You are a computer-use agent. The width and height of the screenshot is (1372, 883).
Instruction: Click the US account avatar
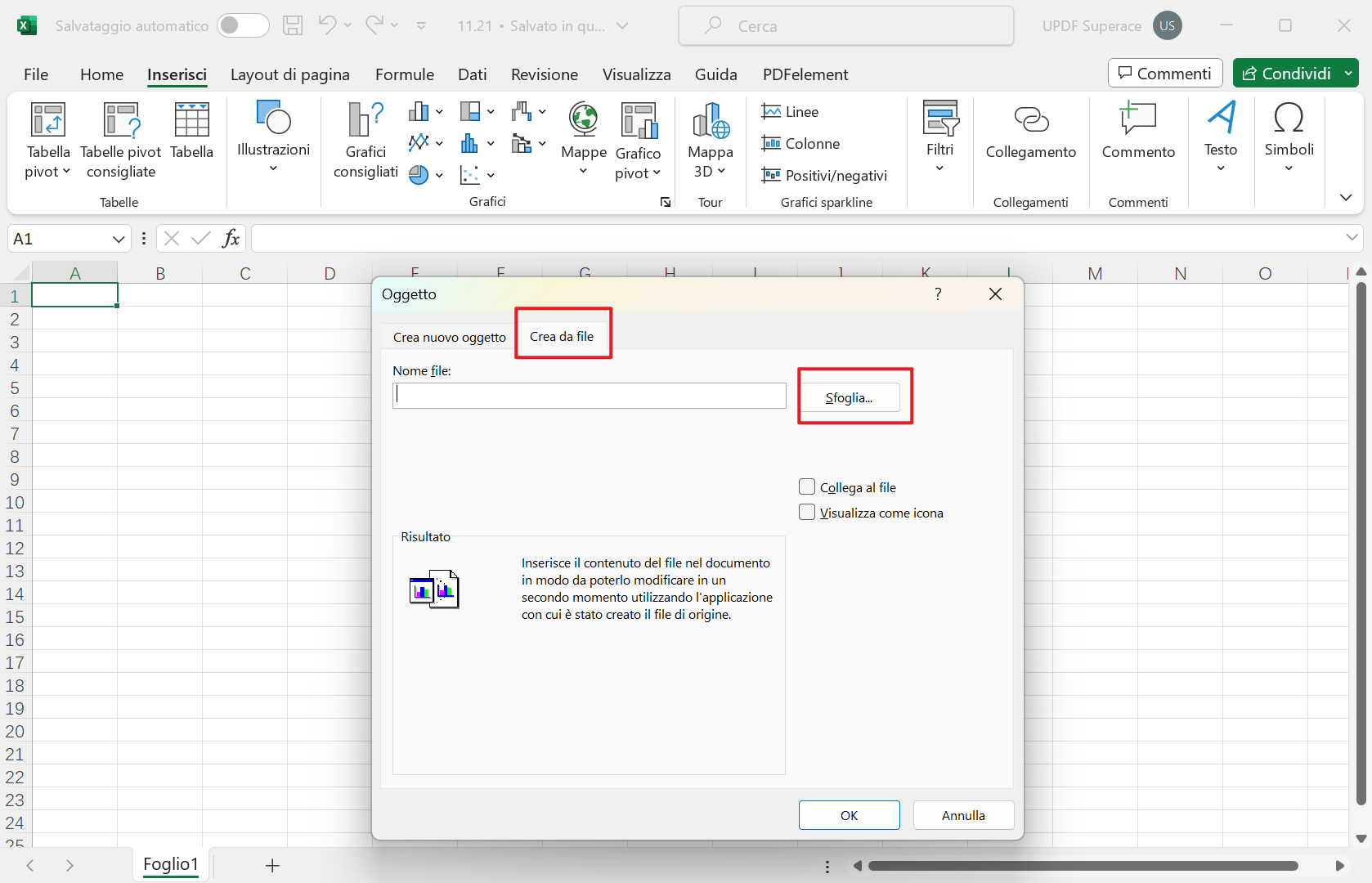pyautogui.click(x=1167, y=25)
